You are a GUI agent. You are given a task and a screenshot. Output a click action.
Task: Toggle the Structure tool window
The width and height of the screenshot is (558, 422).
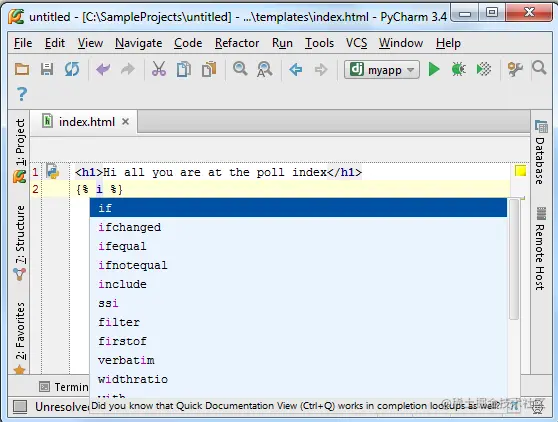pos(20,242)
